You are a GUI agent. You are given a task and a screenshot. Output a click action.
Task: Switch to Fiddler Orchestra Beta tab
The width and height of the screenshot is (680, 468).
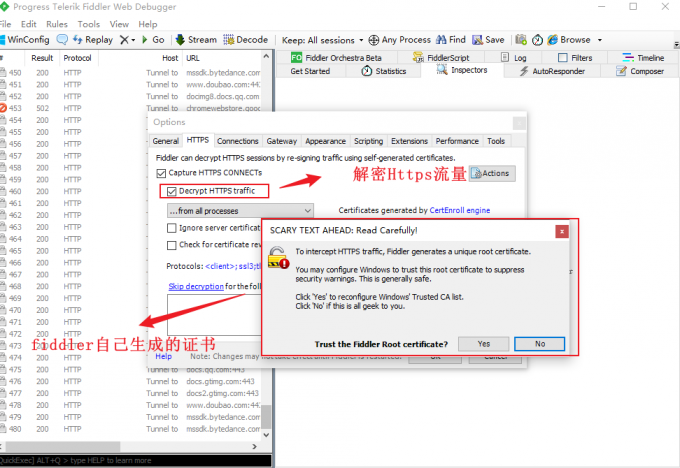click(337, 58)
